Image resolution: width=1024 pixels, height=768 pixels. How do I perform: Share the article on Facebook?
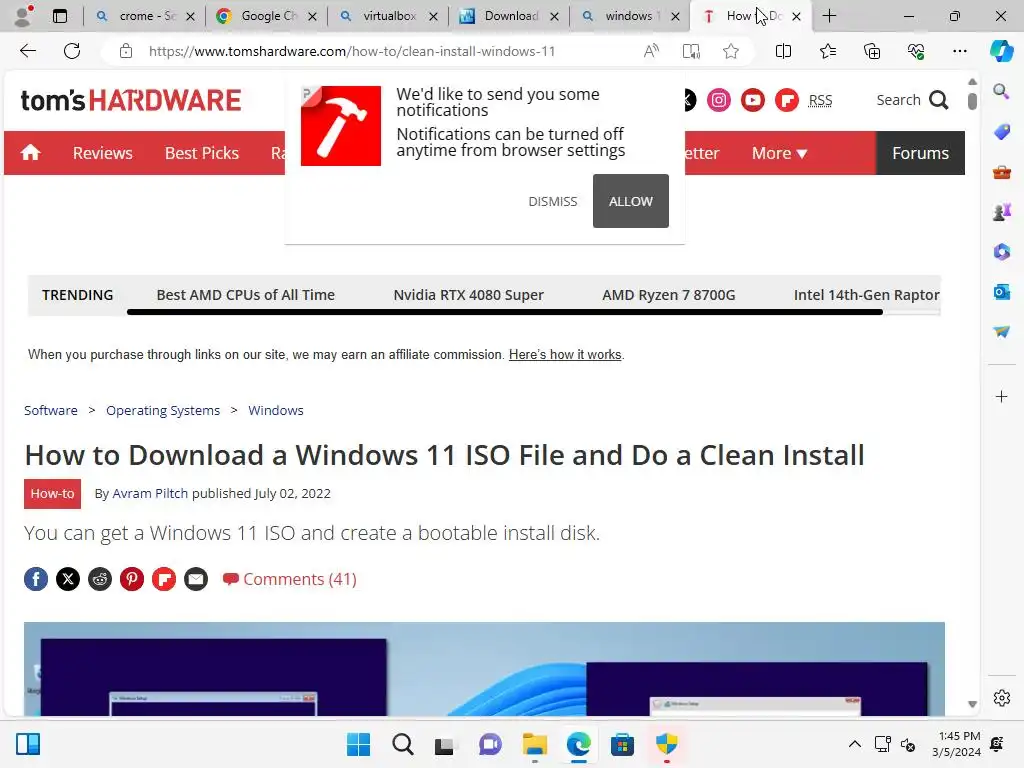point(36,579)
